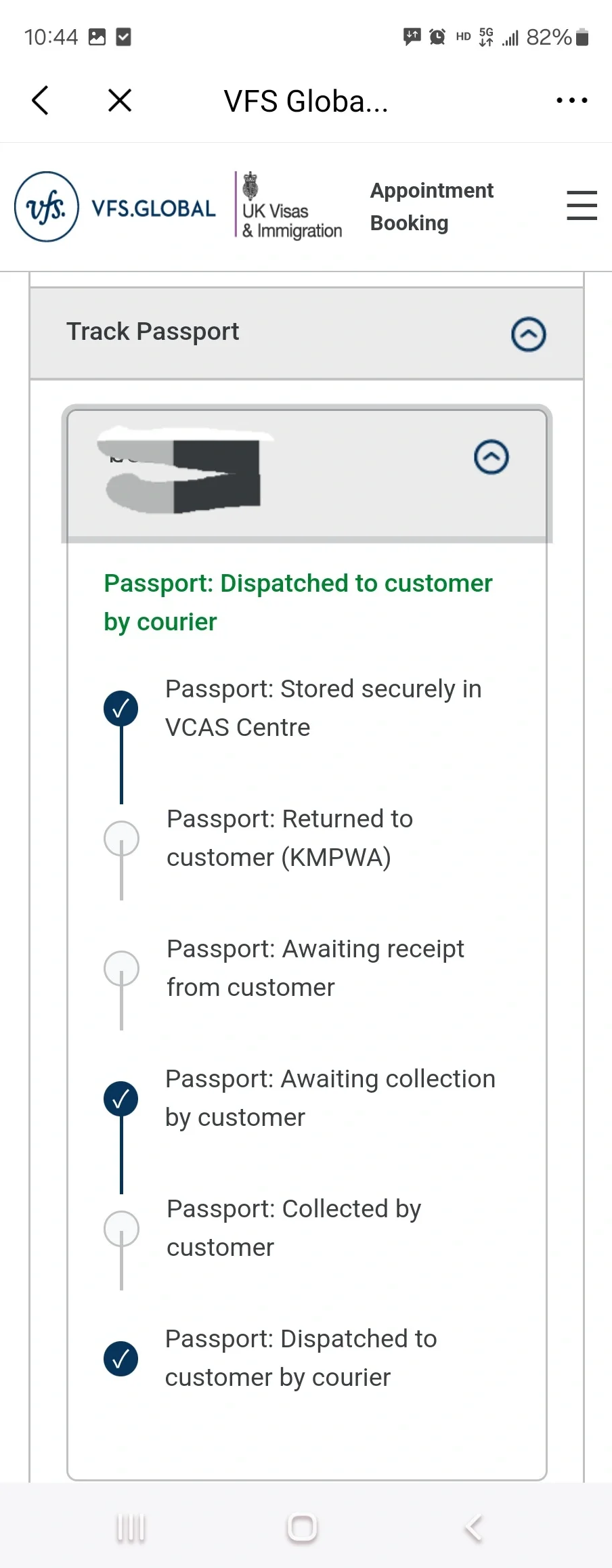Open the hamburger navigation menu
The image size is (612, 1568).
[582, 205]
